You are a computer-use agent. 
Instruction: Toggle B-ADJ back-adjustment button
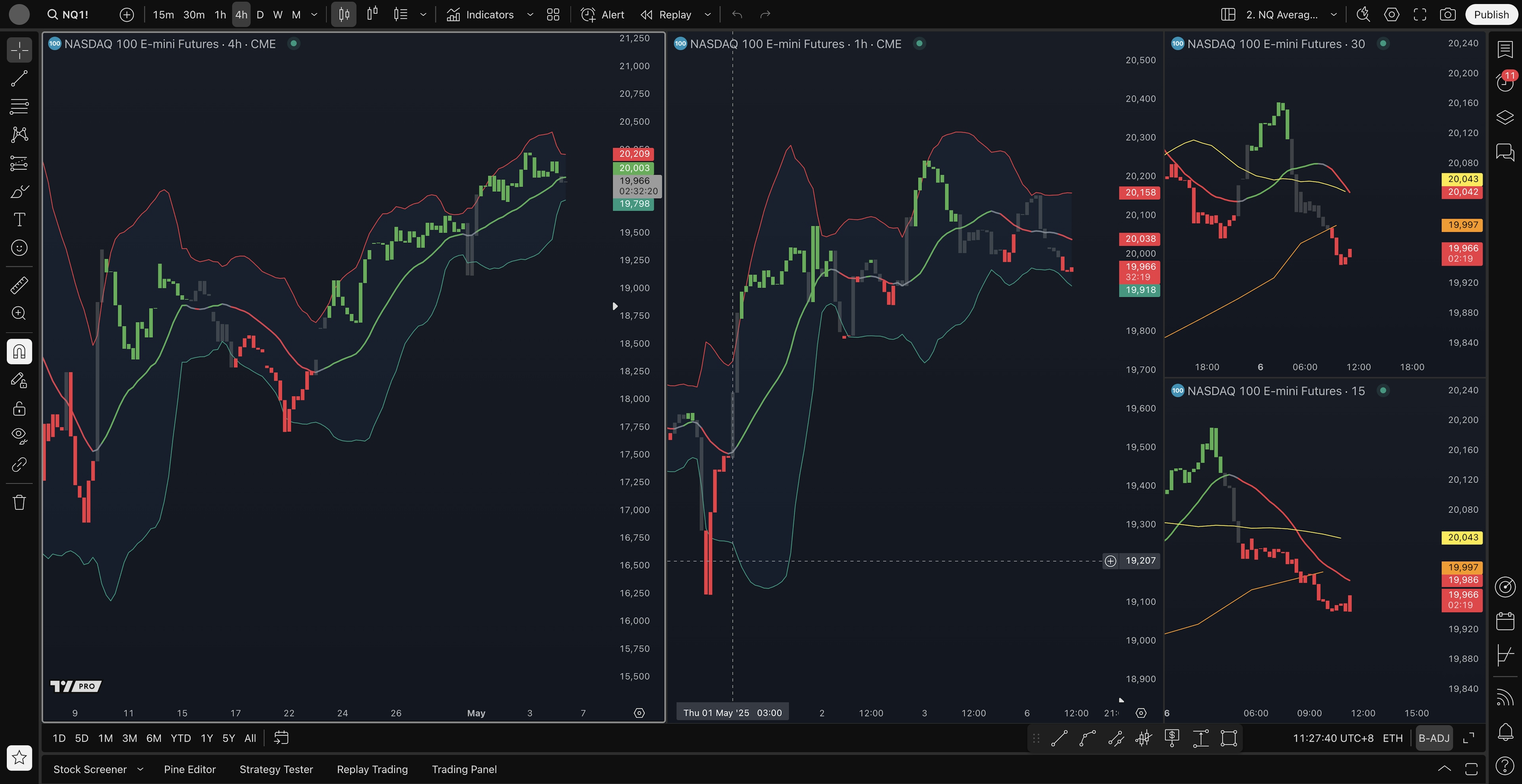(1434, 738)
